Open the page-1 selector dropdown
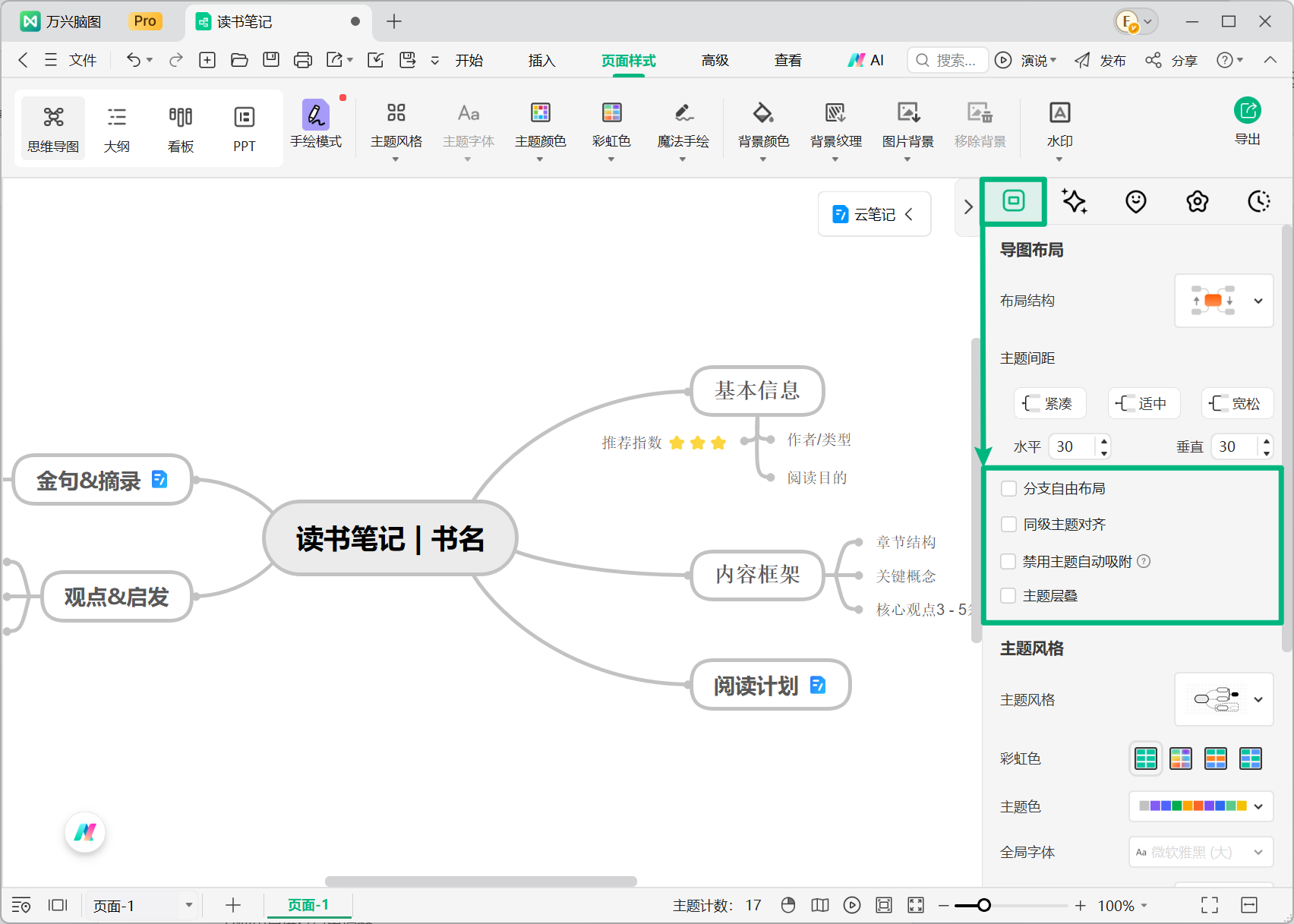Viewport: 1294px width, 924px height. [x=142, y=905]
